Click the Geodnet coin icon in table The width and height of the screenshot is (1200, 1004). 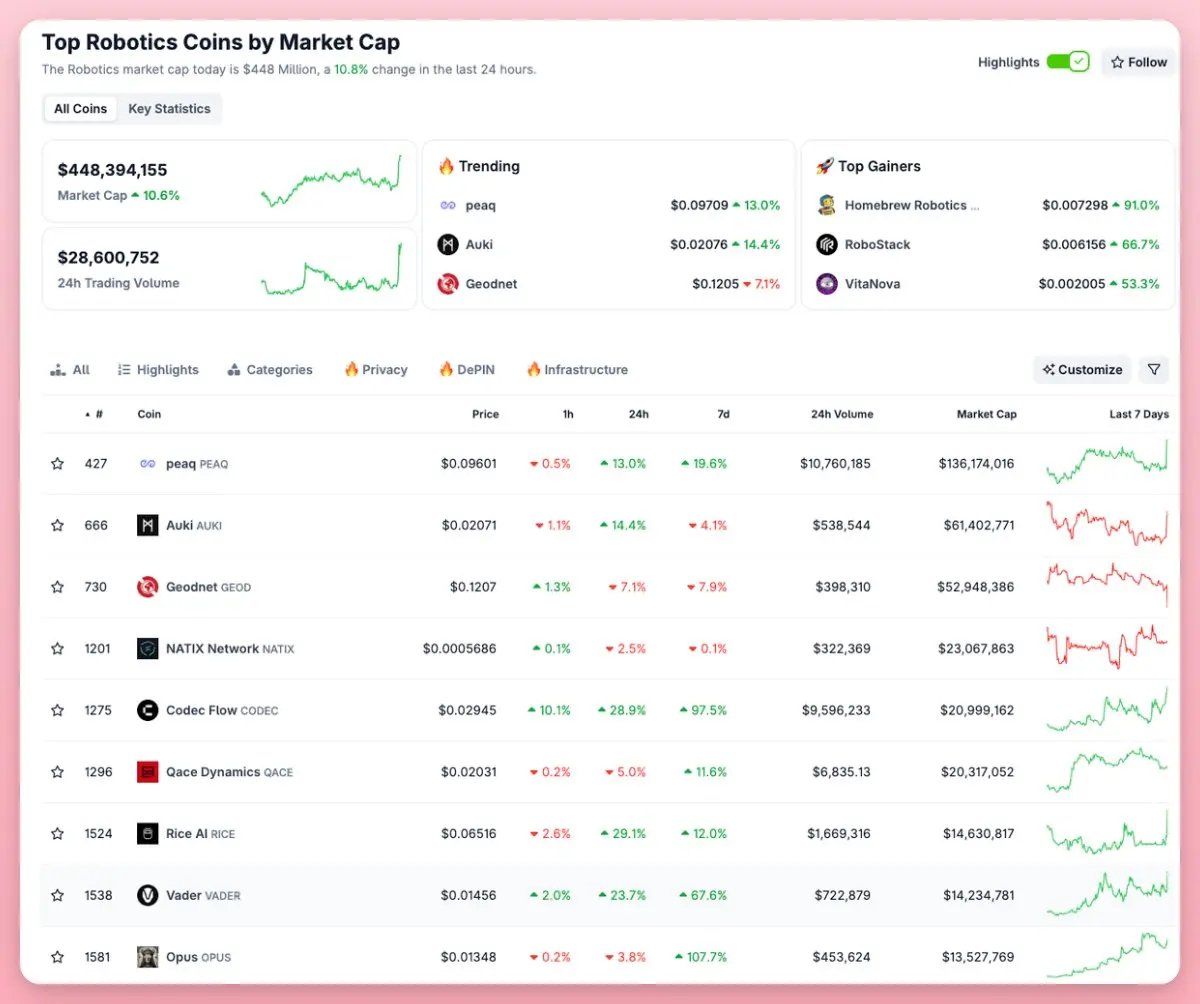147,587
